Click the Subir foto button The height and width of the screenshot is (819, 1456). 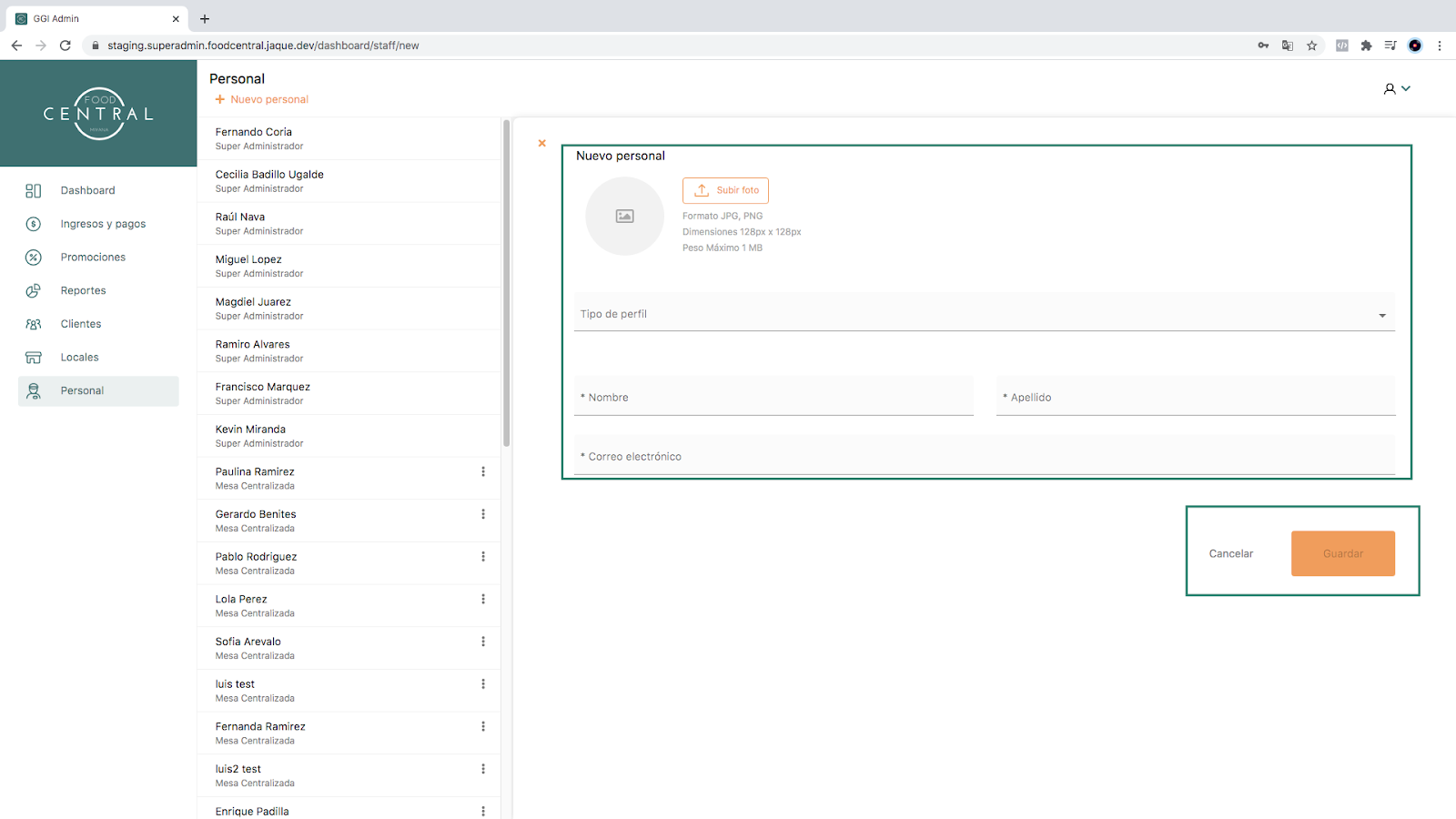click(x=725, y=190)
